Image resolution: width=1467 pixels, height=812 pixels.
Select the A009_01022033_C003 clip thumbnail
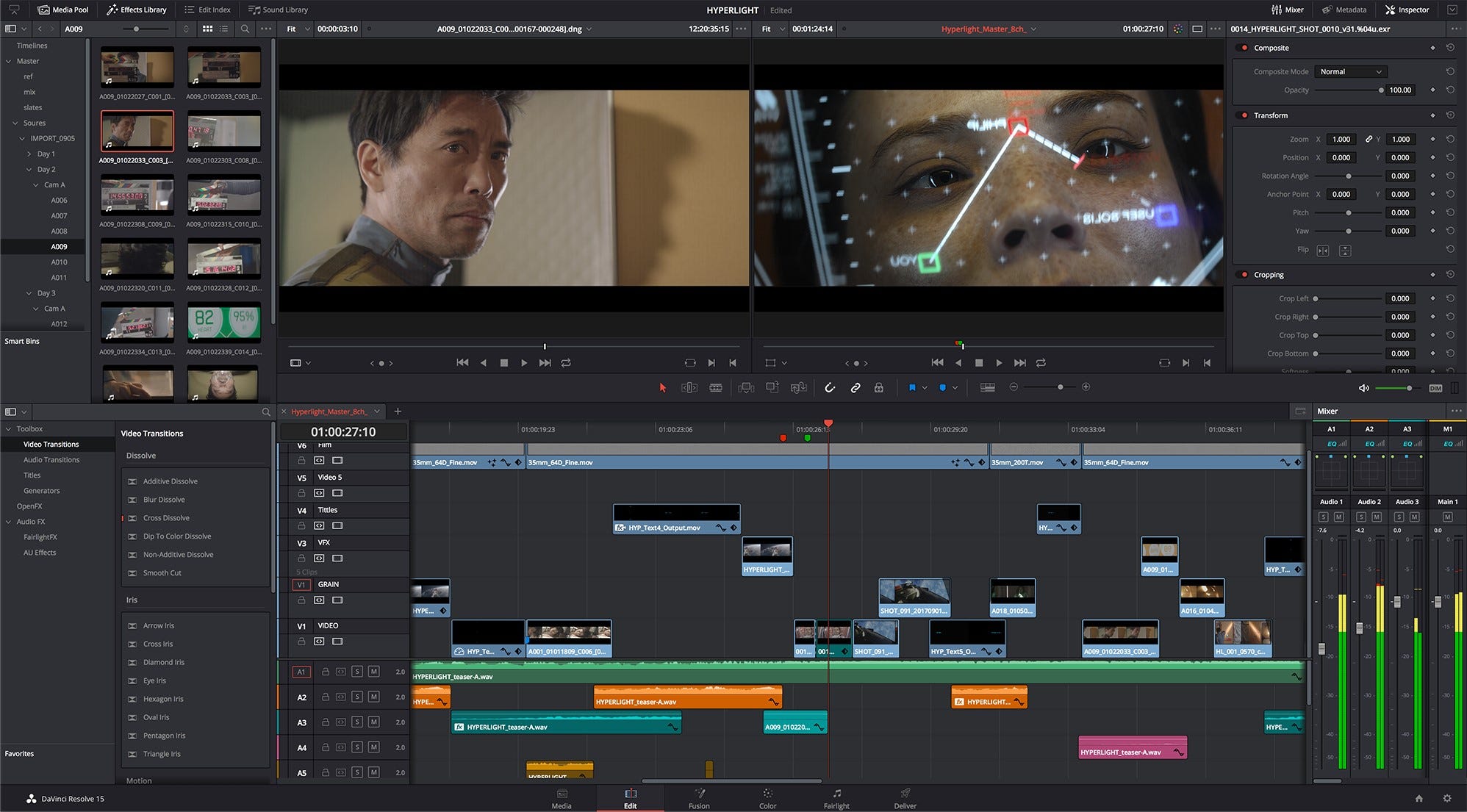(x=137, y=130)
